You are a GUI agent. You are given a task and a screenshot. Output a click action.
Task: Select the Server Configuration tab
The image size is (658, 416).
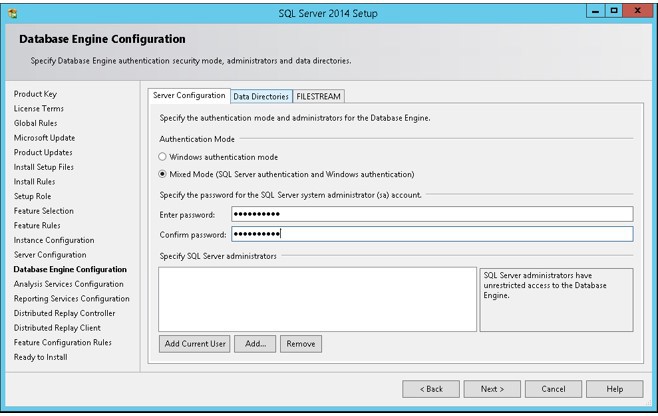point(189,96)
